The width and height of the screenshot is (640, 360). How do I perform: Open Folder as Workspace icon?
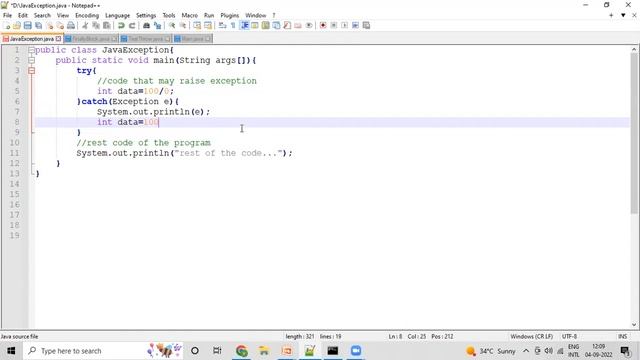click(x=298, y=25)
